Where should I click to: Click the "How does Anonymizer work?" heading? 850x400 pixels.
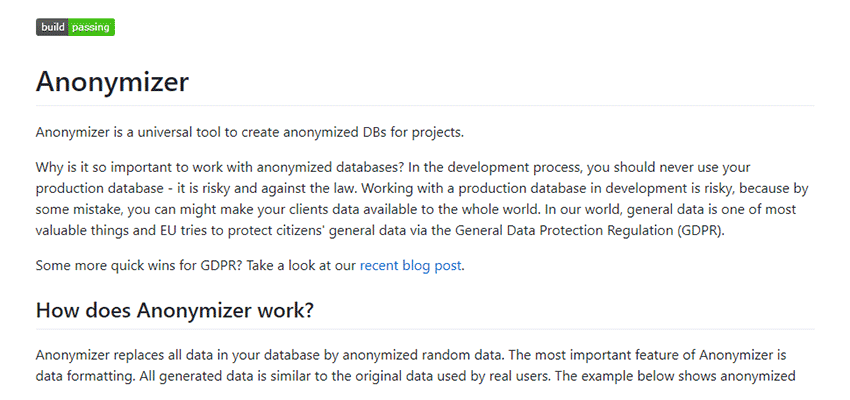[175, 310]
